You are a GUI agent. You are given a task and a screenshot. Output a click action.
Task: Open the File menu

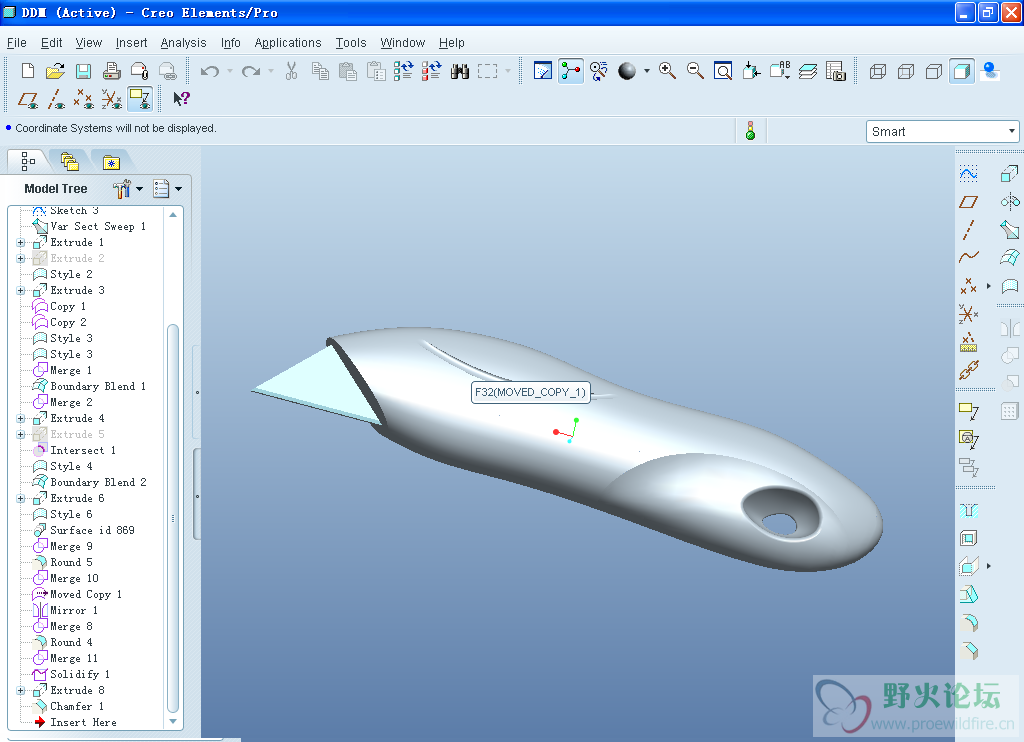click(x=17, y=42)
